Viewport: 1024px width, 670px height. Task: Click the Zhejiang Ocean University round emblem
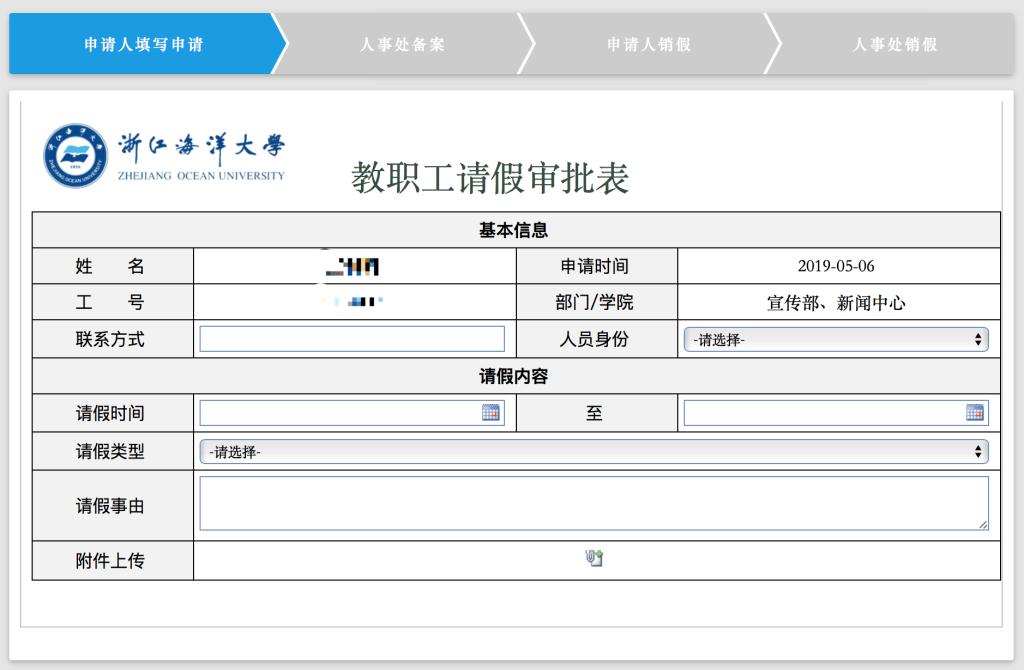pyautogui.click(x=75, y=156)
